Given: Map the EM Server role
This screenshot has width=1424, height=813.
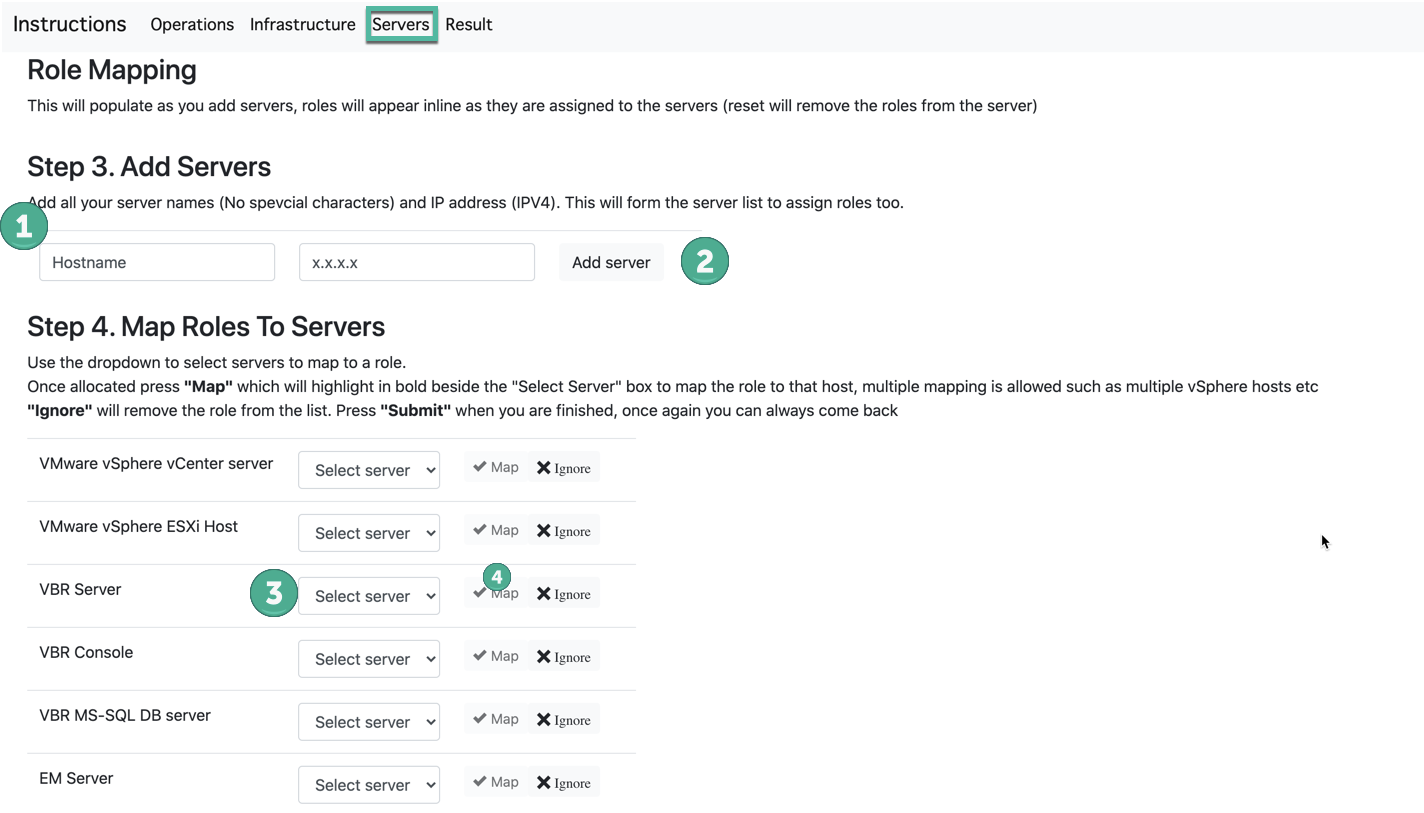Looking at the screenshot, I should [x=496, y=782].
